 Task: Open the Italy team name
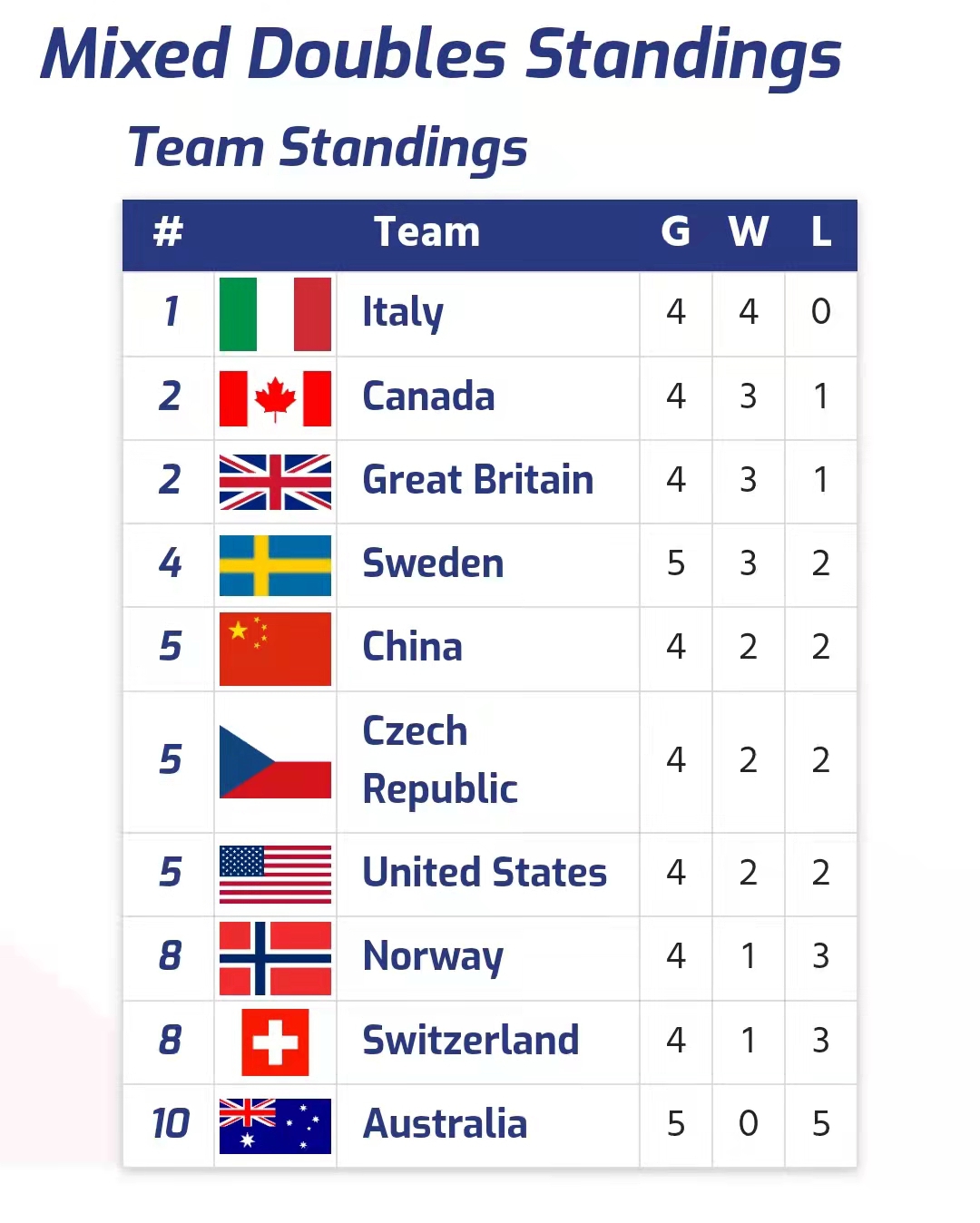[x=403, y=312]
